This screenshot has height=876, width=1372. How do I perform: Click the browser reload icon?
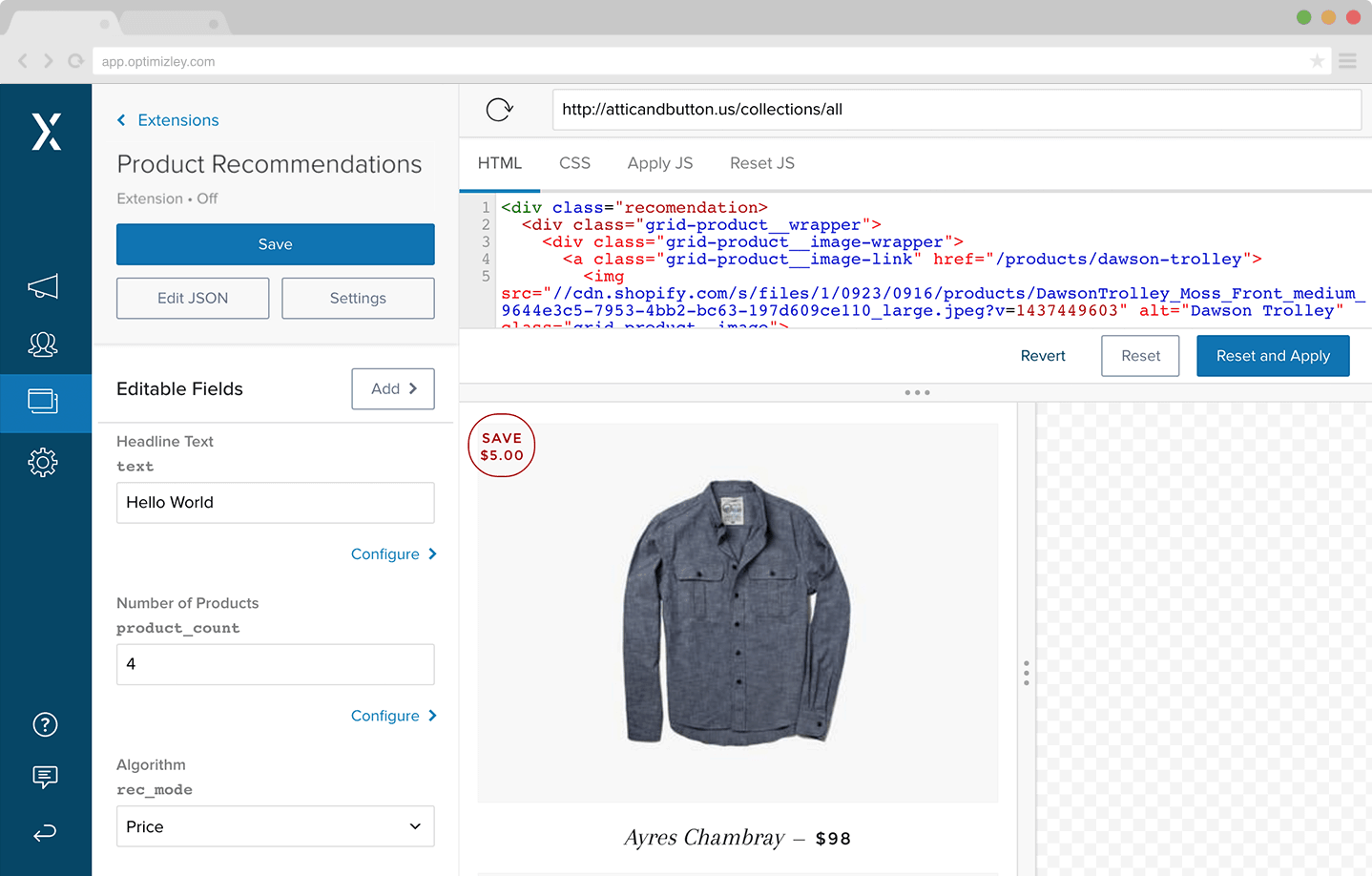[x=75, y=61]
